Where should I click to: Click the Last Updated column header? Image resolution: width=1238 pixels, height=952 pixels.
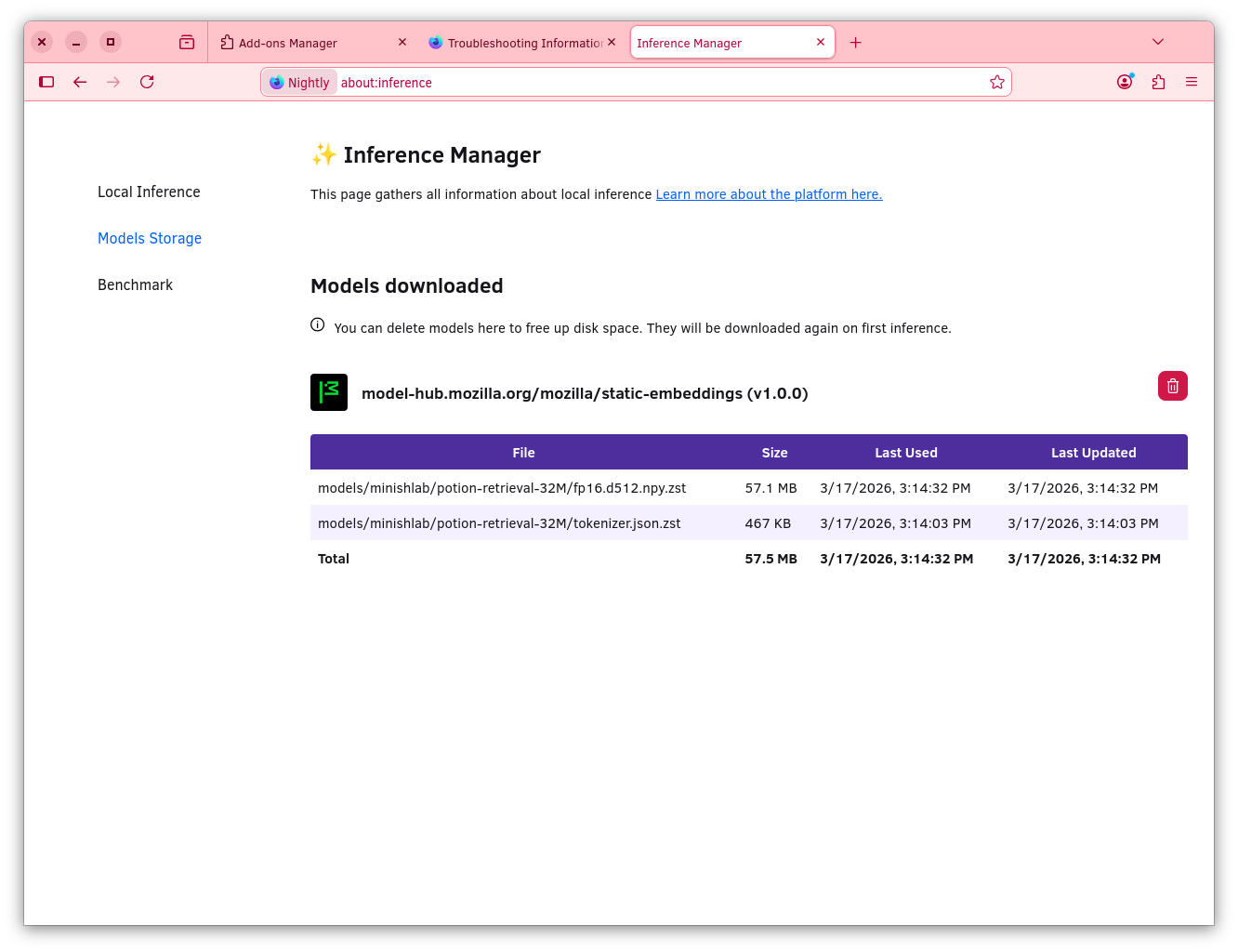pos(1094,453)
